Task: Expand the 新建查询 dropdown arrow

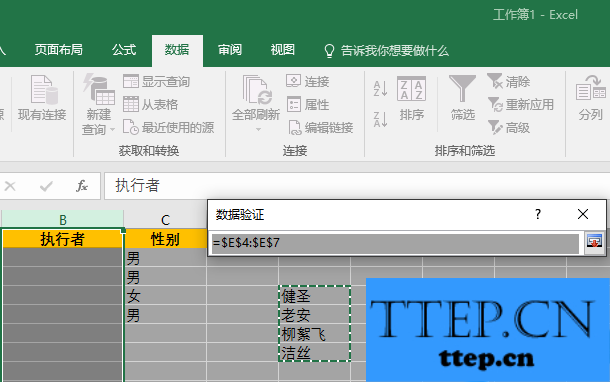Action: point(112,129)
